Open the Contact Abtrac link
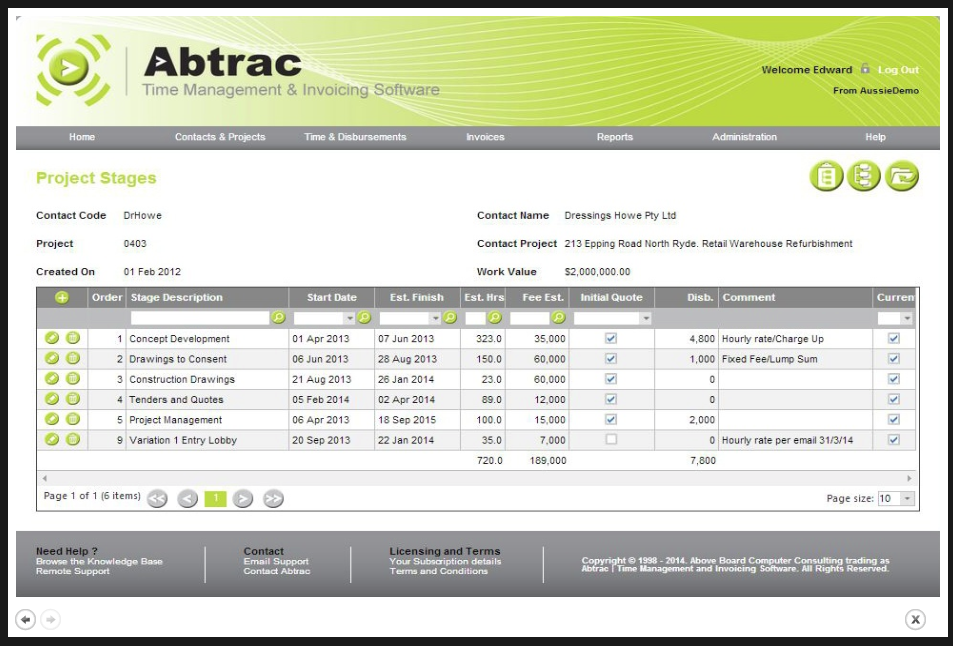 [277, 571]
